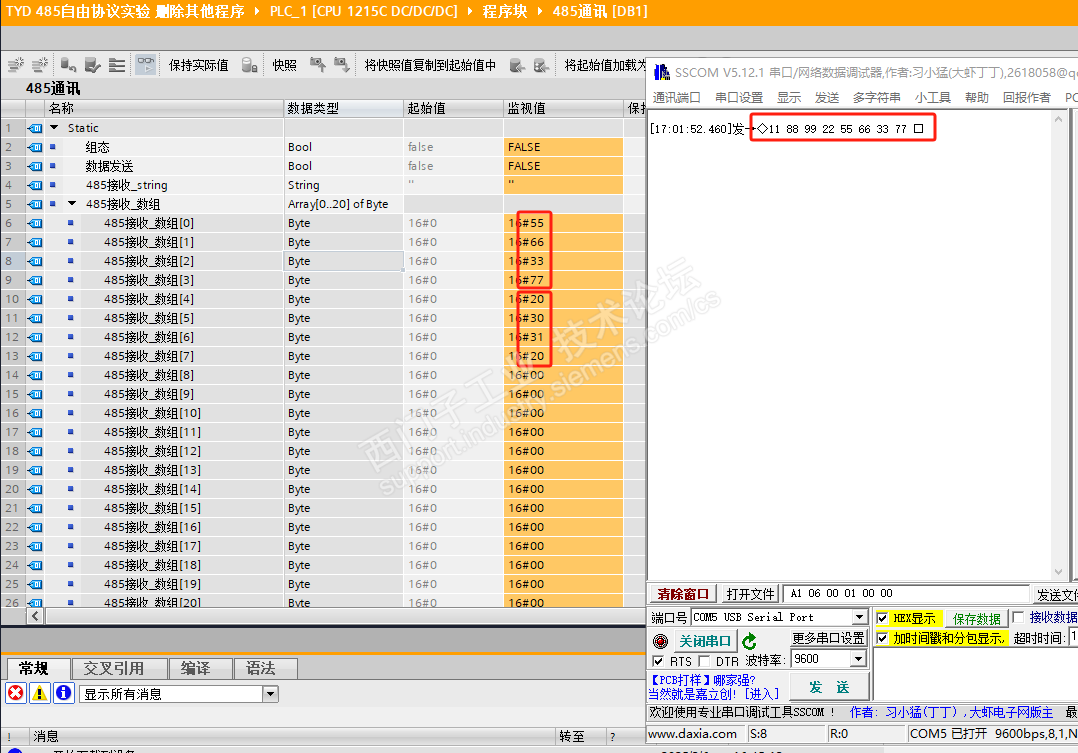Click second database icon after copy-snapshot label
This screenshot has height=753, width=1078.
[x=542, y=65]
